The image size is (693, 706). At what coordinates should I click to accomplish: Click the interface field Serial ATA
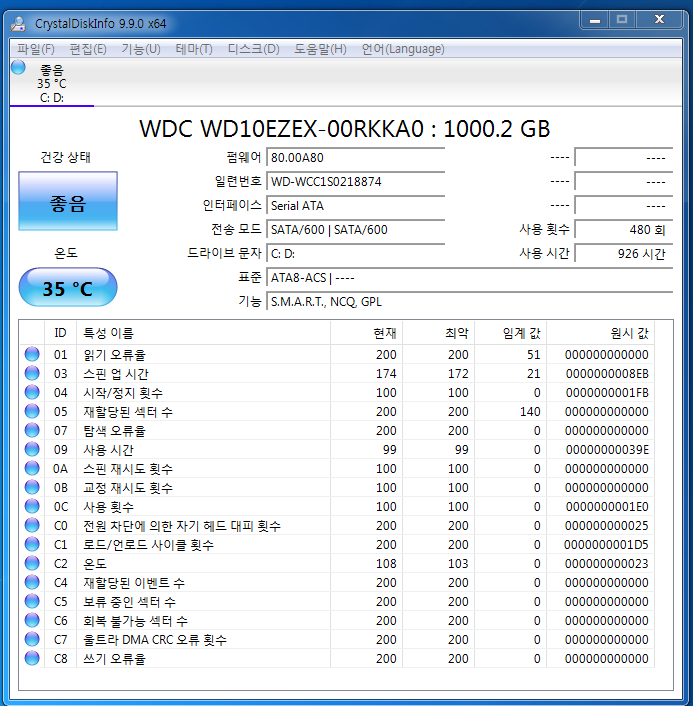[356, 206]
